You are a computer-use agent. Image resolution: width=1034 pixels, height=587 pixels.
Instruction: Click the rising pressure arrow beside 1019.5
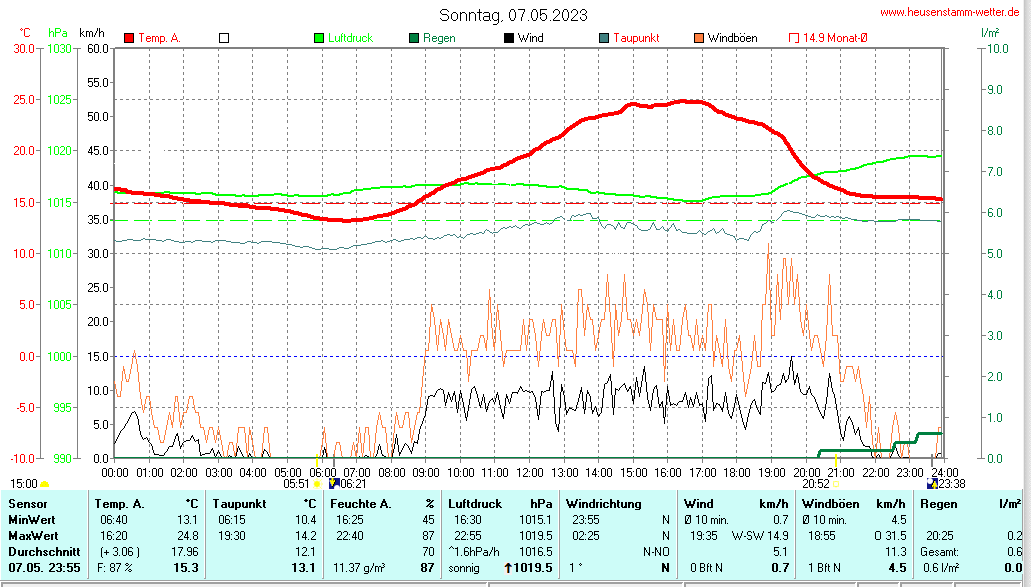(x=507, y=568)
